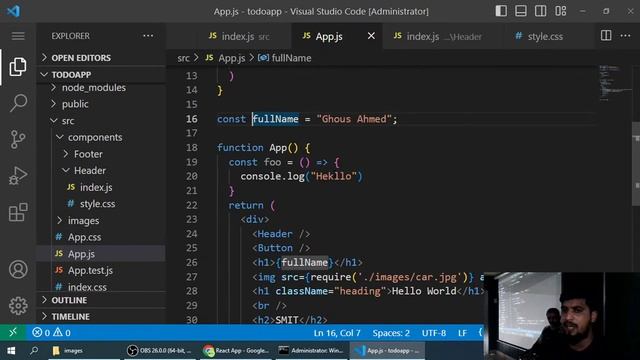Viewport: 640px width, 360px height.
Task: Switch to images File Explorer taskbar item
Action: click(83, 351)
